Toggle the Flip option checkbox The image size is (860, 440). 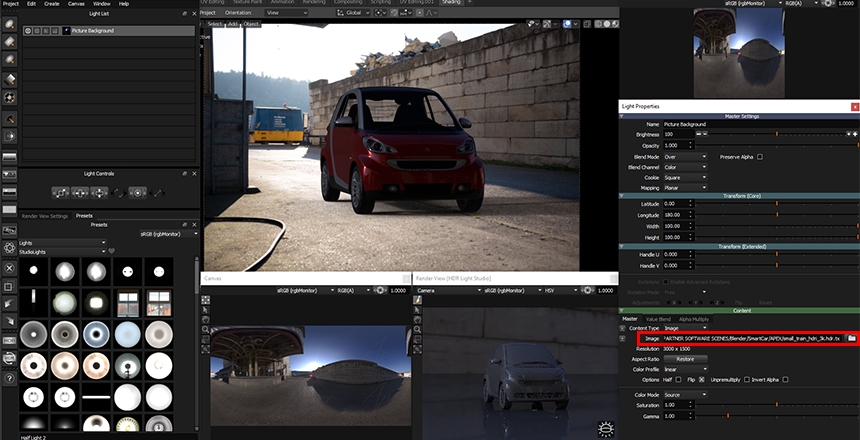coord(701,380)
